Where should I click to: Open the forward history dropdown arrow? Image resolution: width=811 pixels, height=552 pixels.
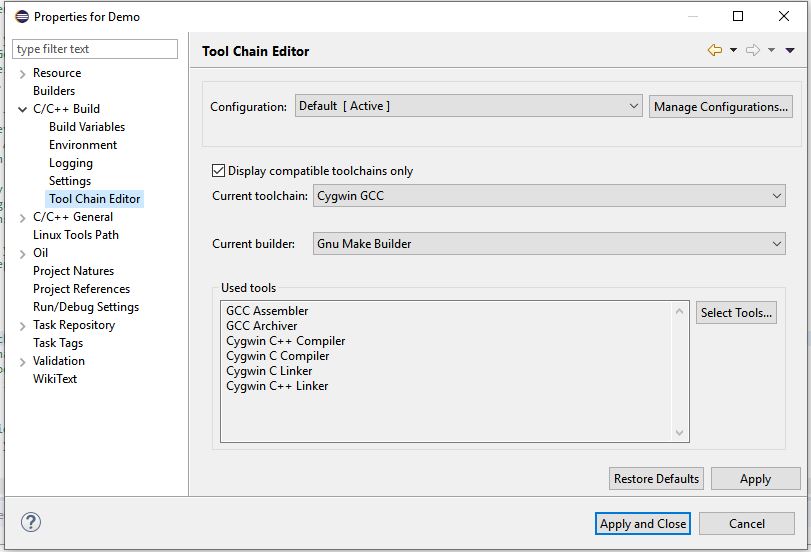point(771,50)
